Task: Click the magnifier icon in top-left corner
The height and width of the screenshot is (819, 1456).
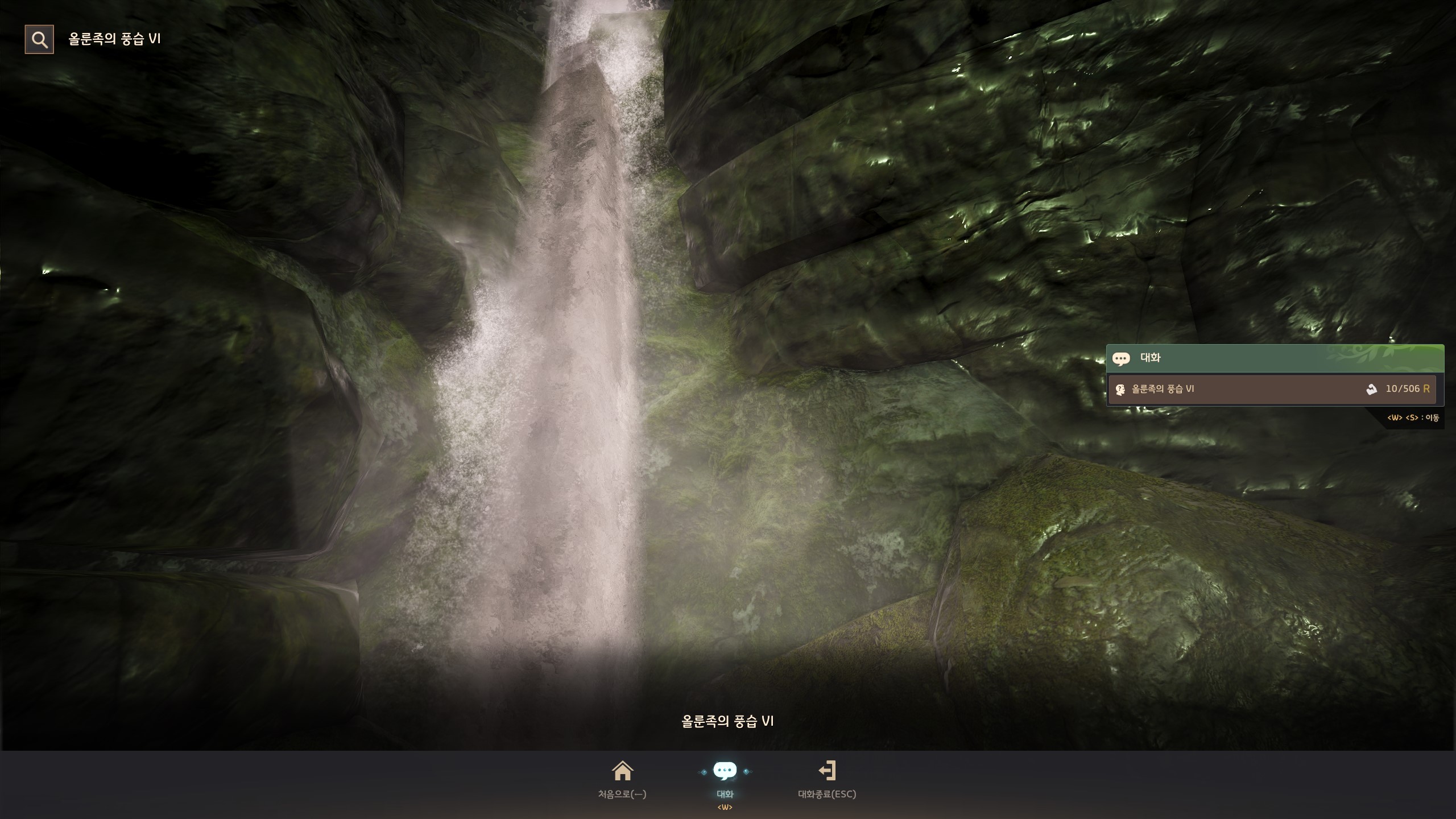Action: (x=39, y=39)
